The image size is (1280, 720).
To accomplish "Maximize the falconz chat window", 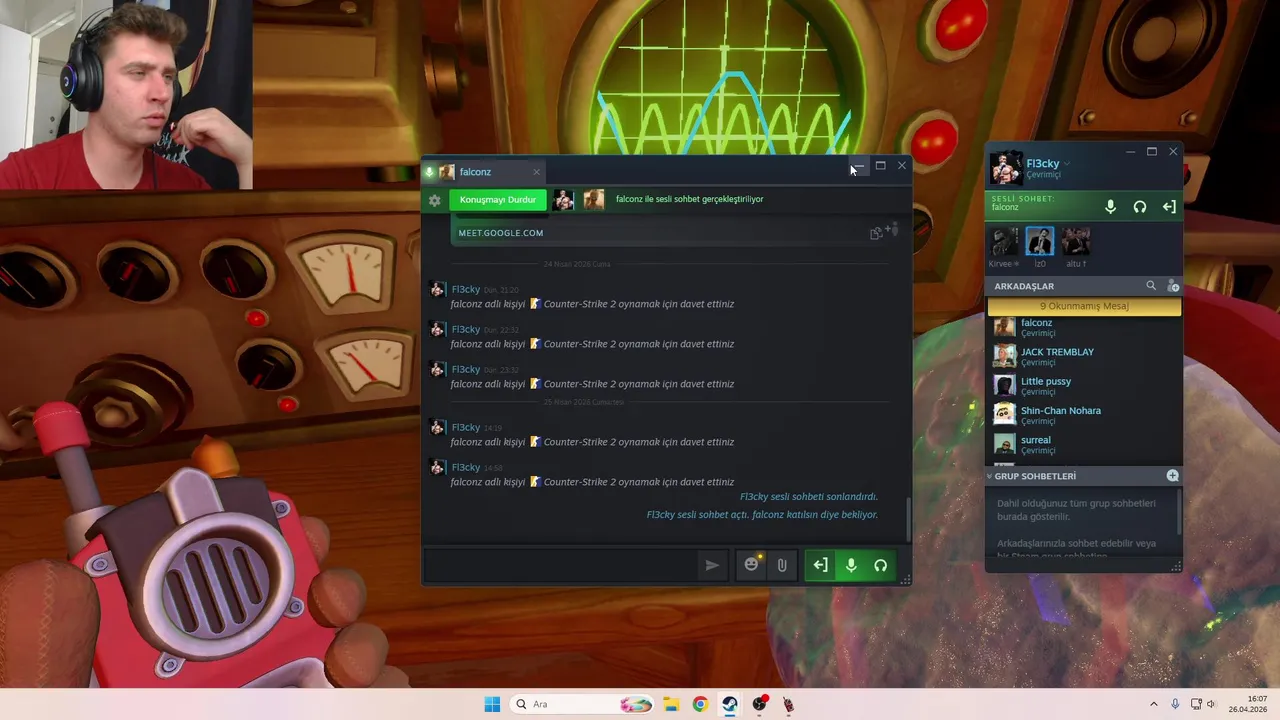I will point(880,166).
